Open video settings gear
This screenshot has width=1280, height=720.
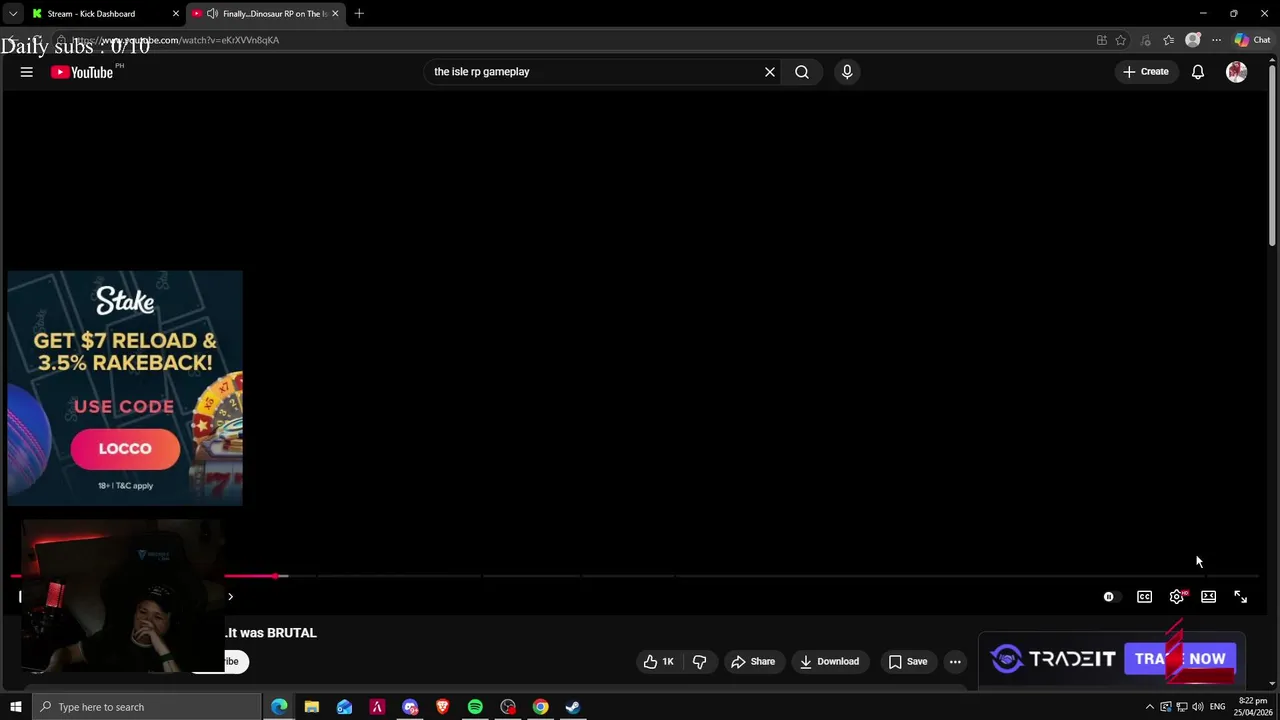(1177, 597)
